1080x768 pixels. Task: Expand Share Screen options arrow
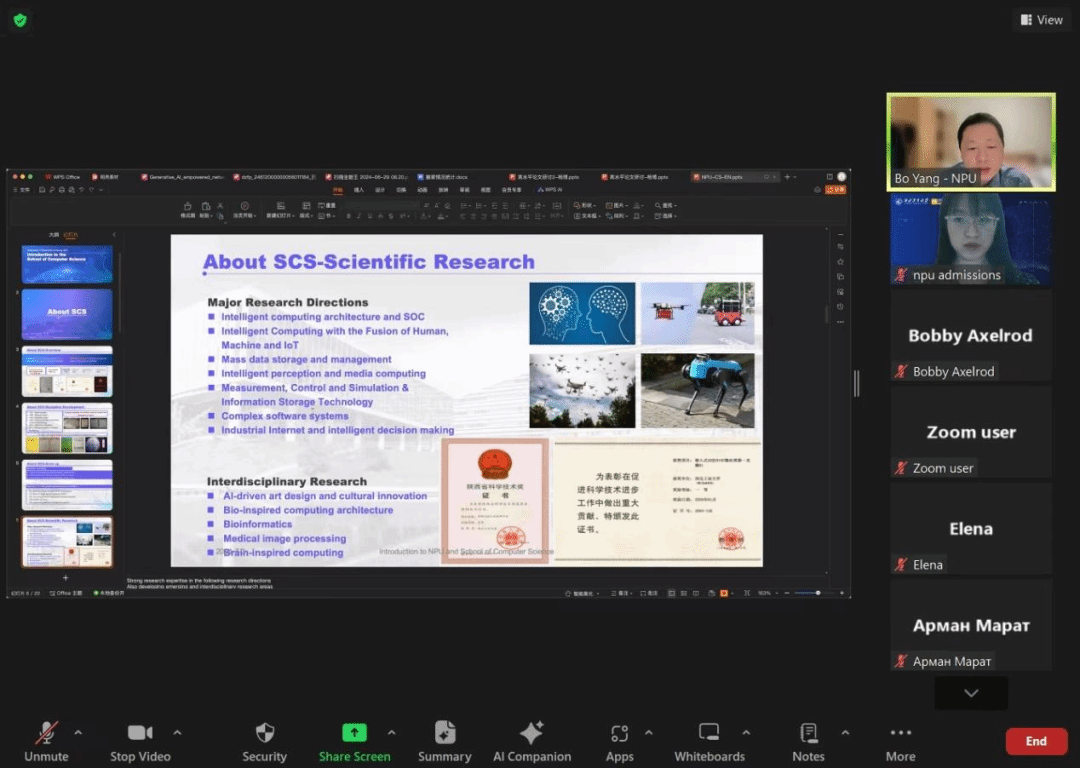(x=391, y=732)
